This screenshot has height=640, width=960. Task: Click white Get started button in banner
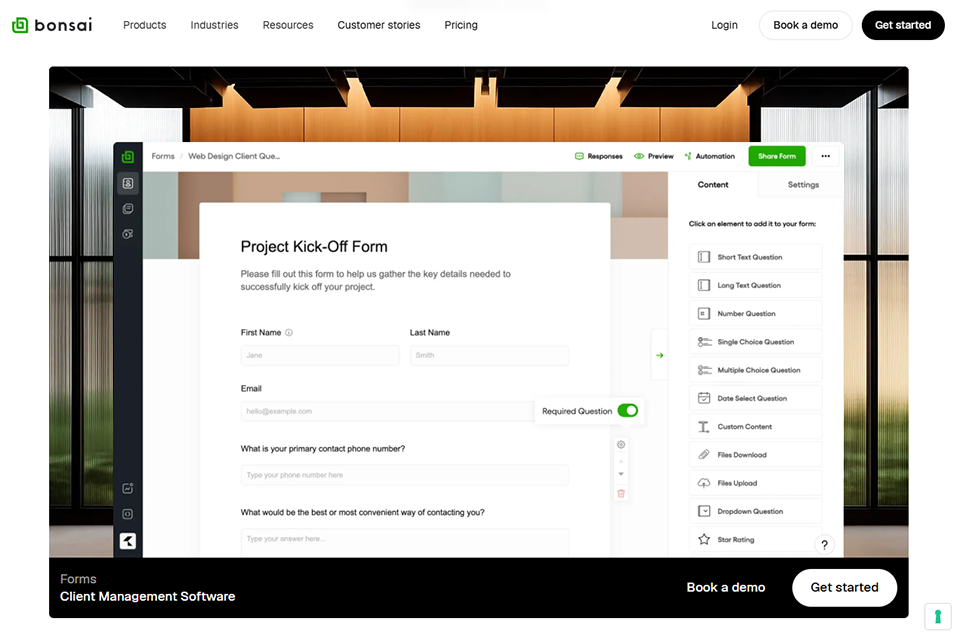844,587
